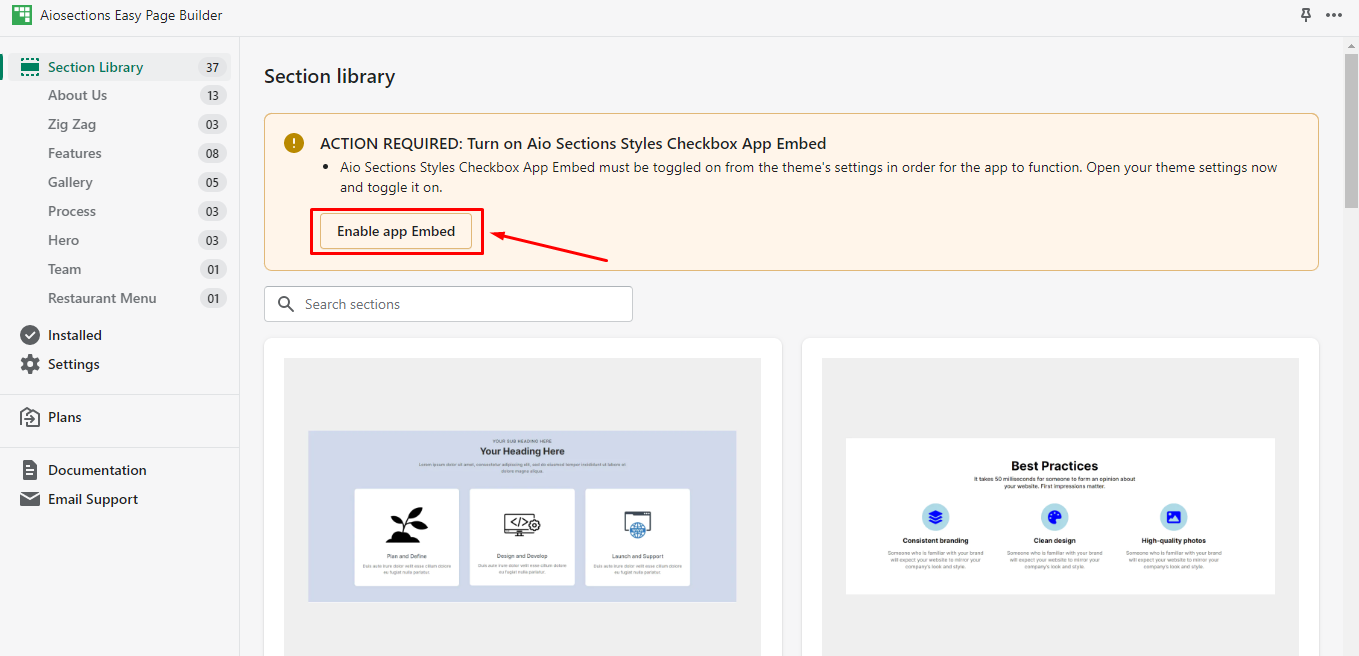
Task: Click the 01 badge beside Restaurant Menu
Action: click(212, 298)
